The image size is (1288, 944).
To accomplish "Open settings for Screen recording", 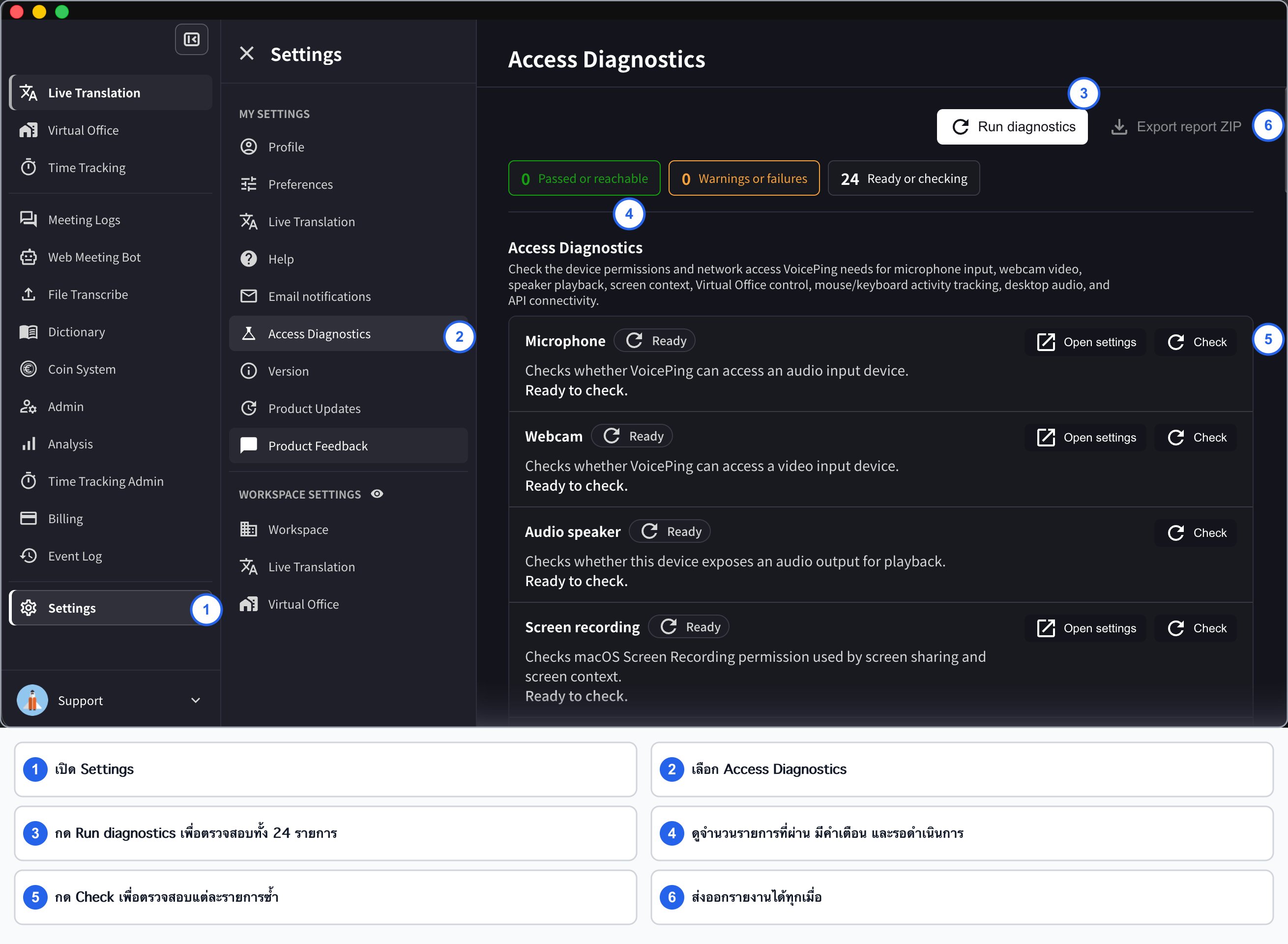I will pos(1086,628).
